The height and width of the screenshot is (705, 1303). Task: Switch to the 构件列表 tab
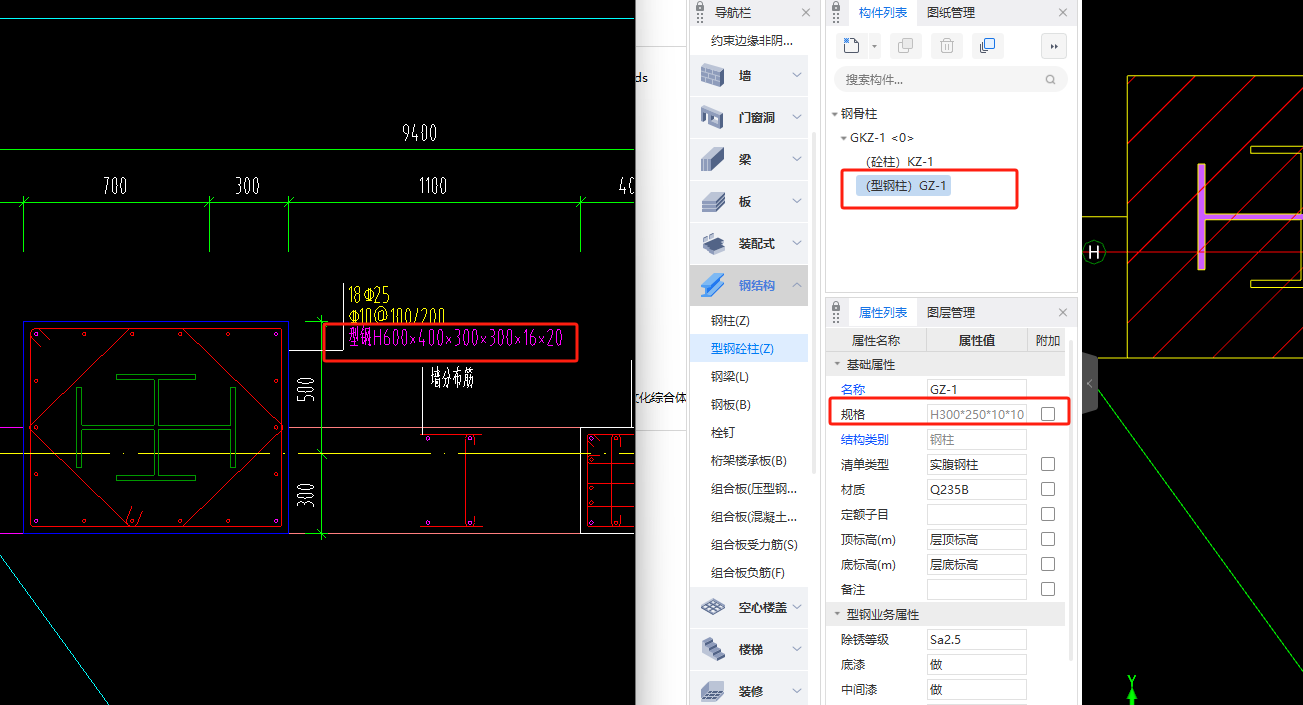[883, 12]
